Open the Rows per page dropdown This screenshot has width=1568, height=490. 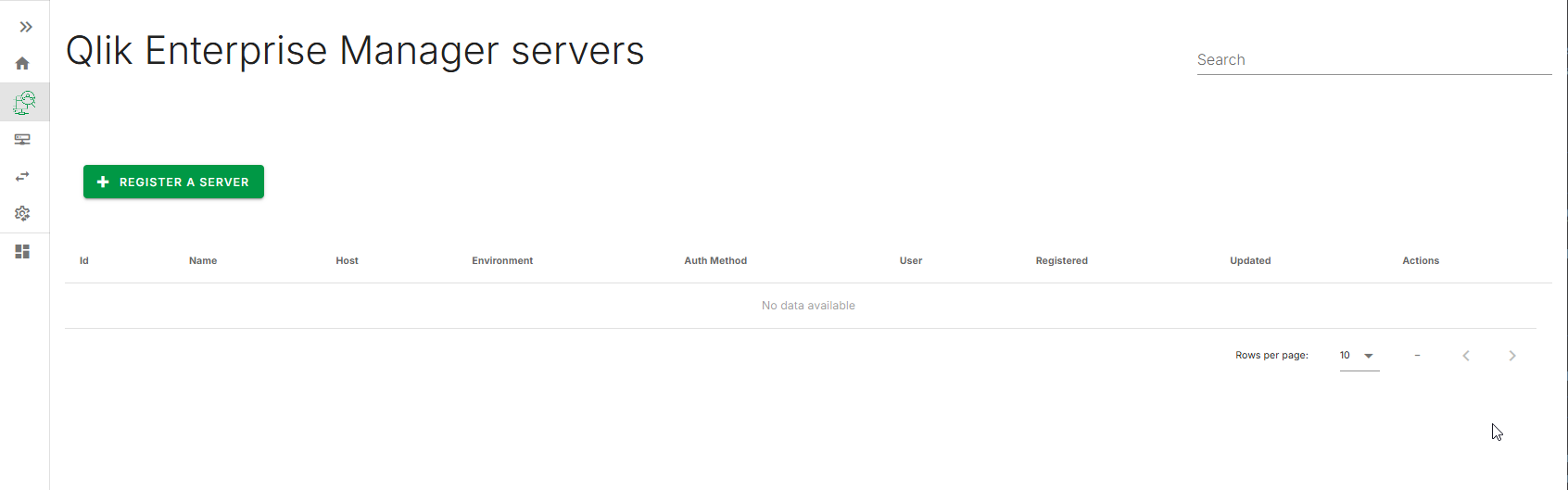(x=1359, y=356)
